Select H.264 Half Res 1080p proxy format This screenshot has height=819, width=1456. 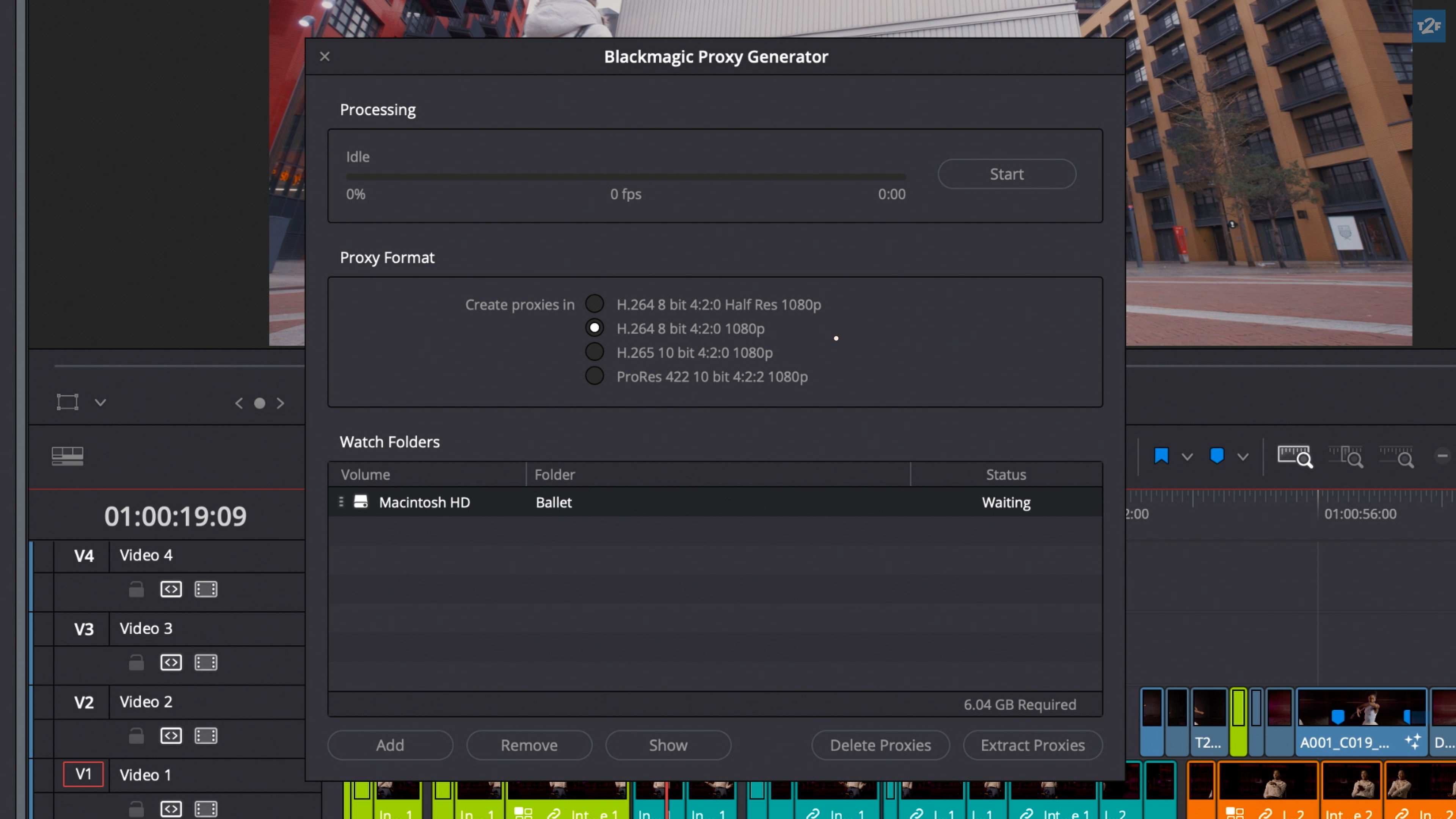click(x=595, y=304)
